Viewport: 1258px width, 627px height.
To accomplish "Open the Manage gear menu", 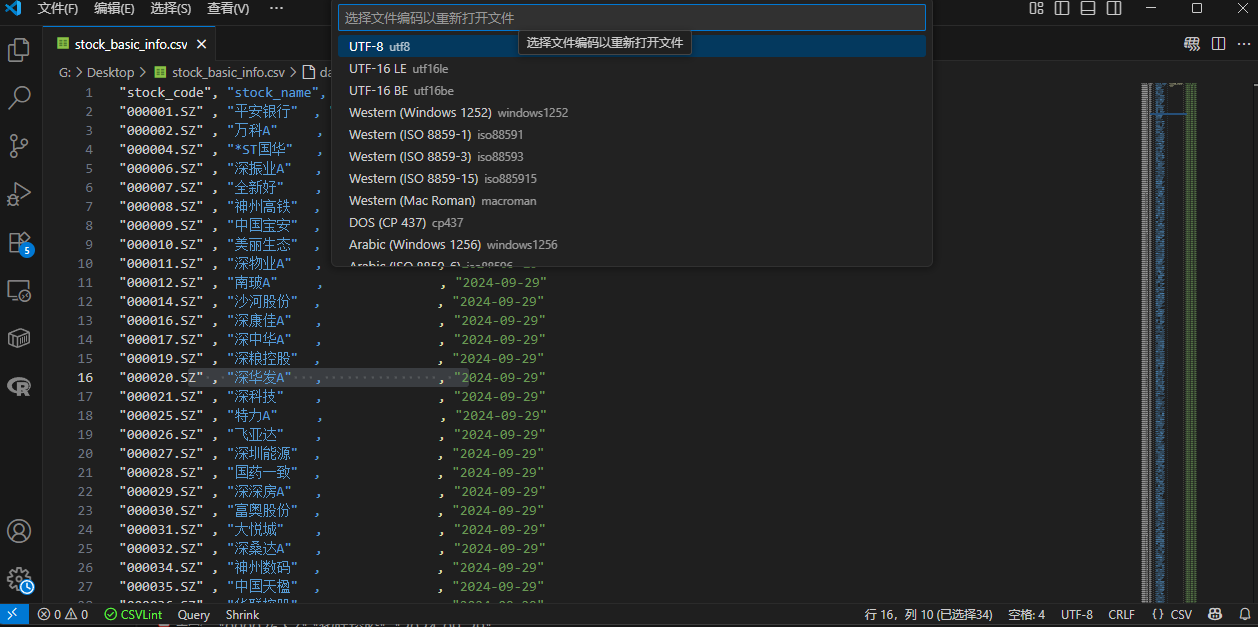I will [19, 580].
